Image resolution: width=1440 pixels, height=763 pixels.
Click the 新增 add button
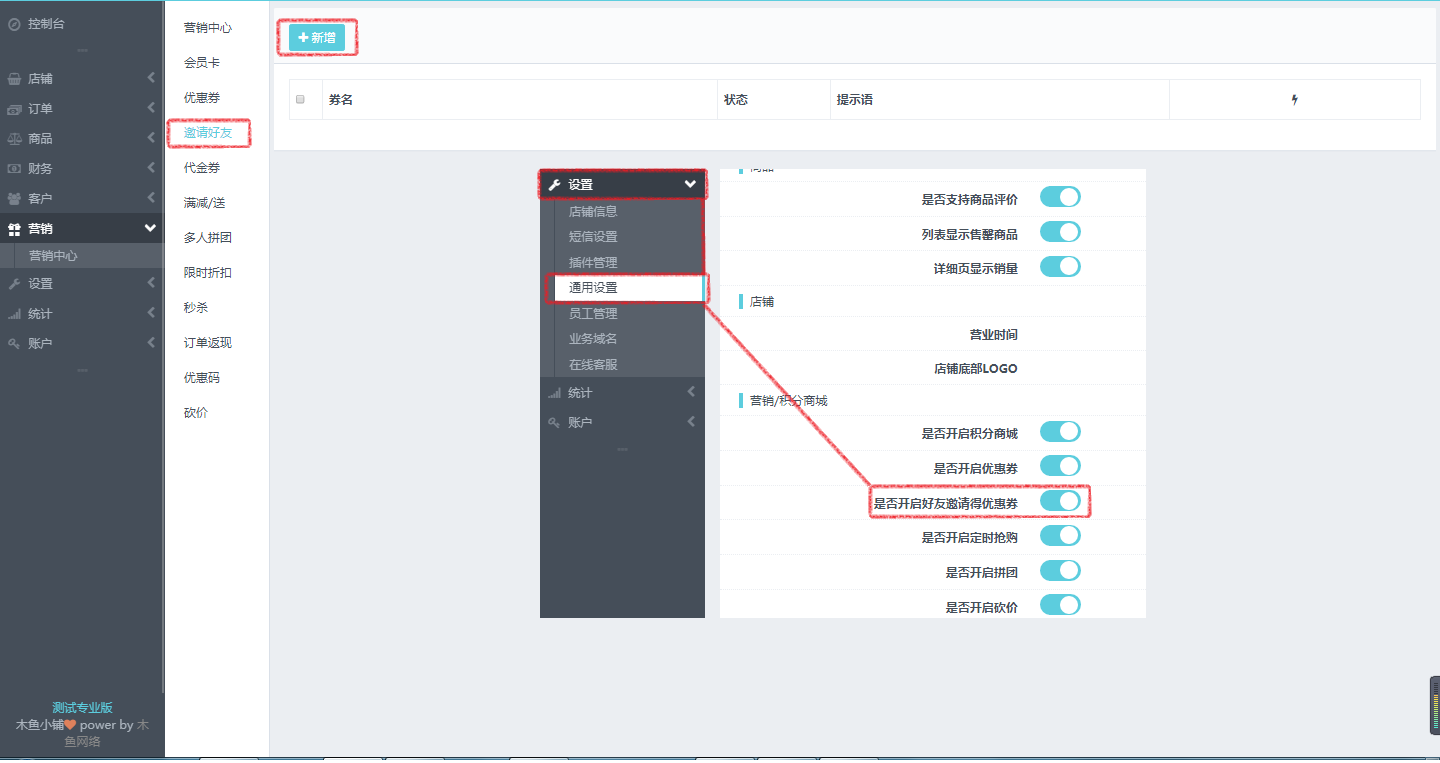pyautogui.click(x=317, y=38)
